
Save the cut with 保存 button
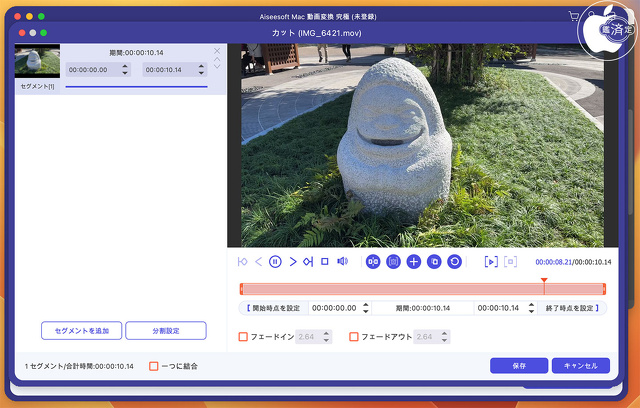pyautogui.click(x=519, y=366)
